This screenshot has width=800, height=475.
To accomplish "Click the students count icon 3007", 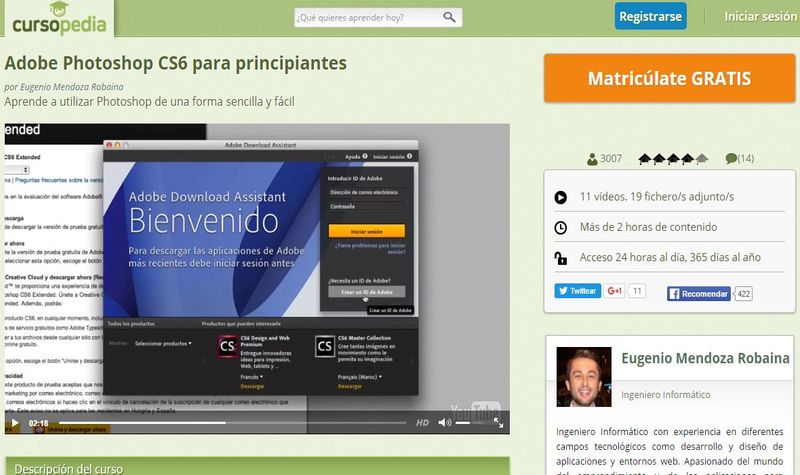I will point(592,159).
